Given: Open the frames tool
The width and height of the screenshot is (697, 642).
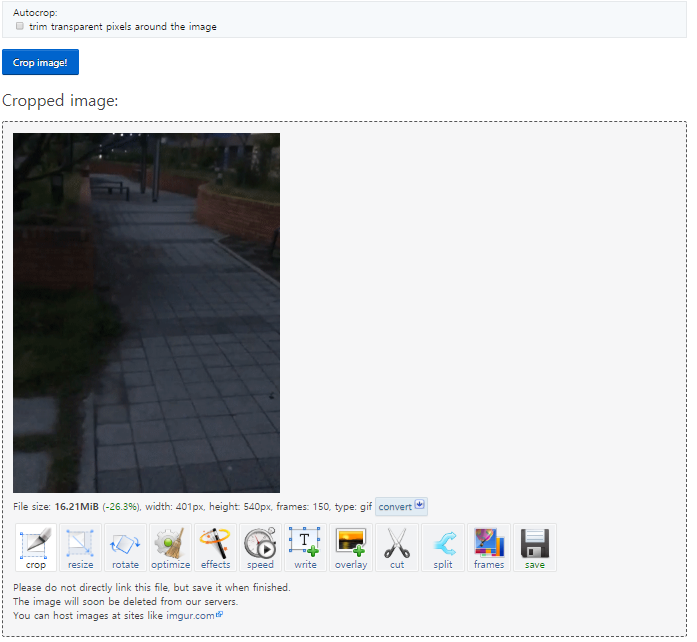Looking at the screenshot, I should pos(489,547).
